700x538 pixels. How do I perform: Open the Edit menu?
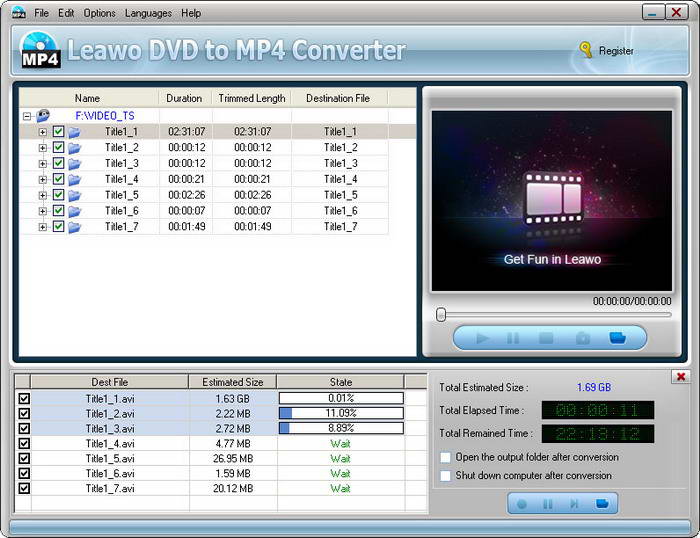pos(66,13)
